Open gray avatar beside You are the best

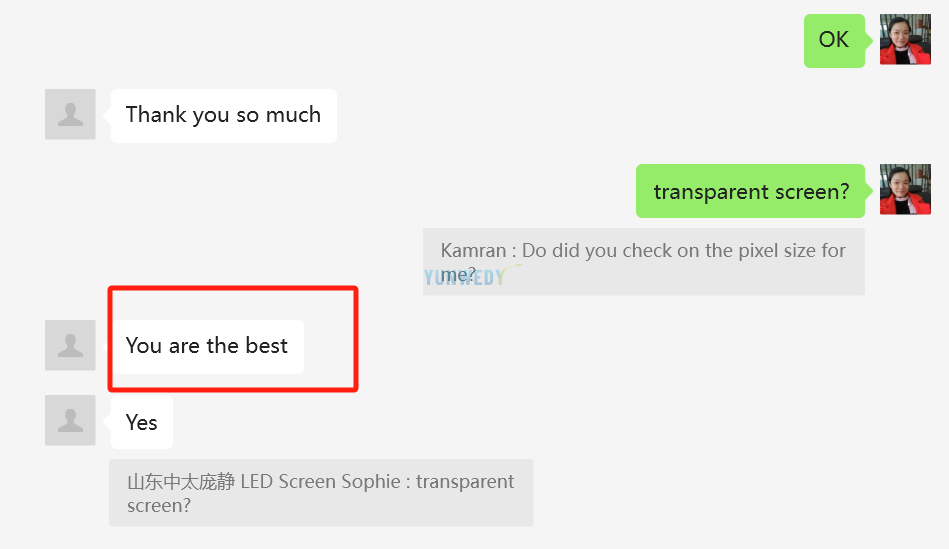click(x=70, y=345)
